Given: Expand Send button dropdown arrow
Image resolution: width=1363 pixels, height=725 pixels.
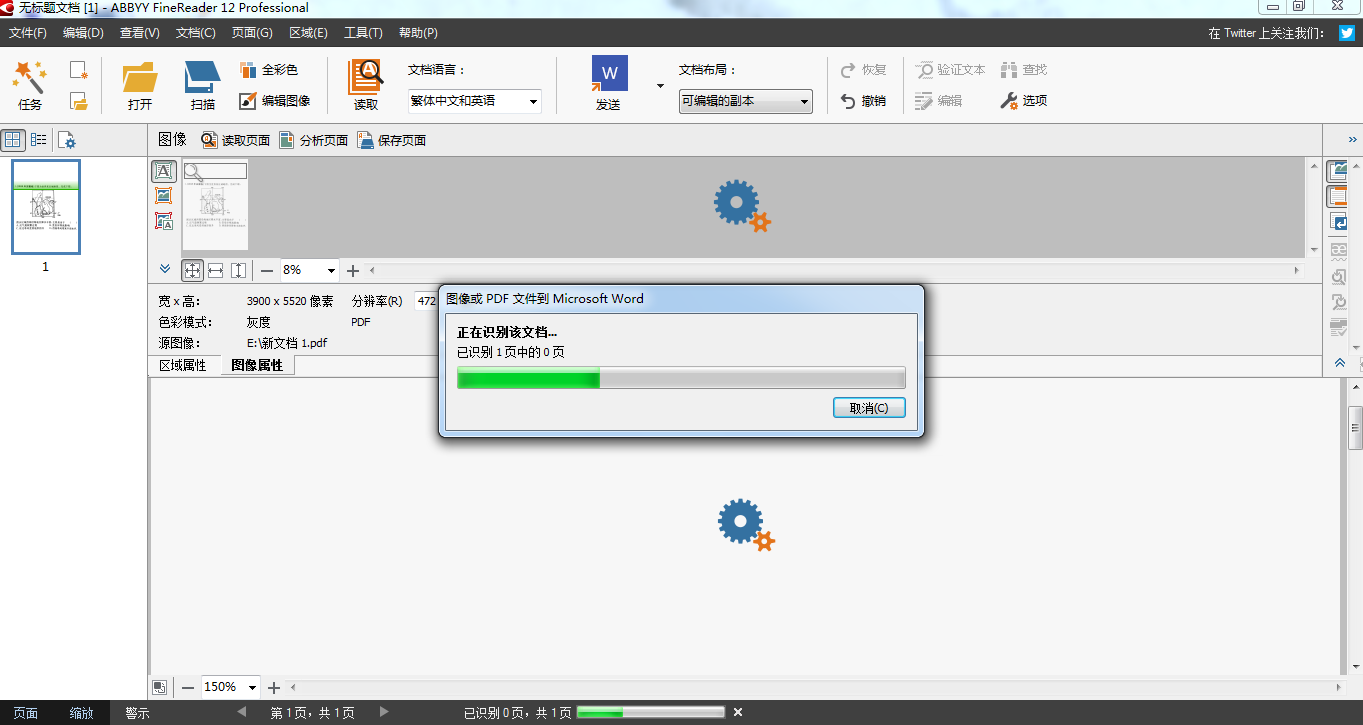Looking at the screenshot, I should 660,86.
